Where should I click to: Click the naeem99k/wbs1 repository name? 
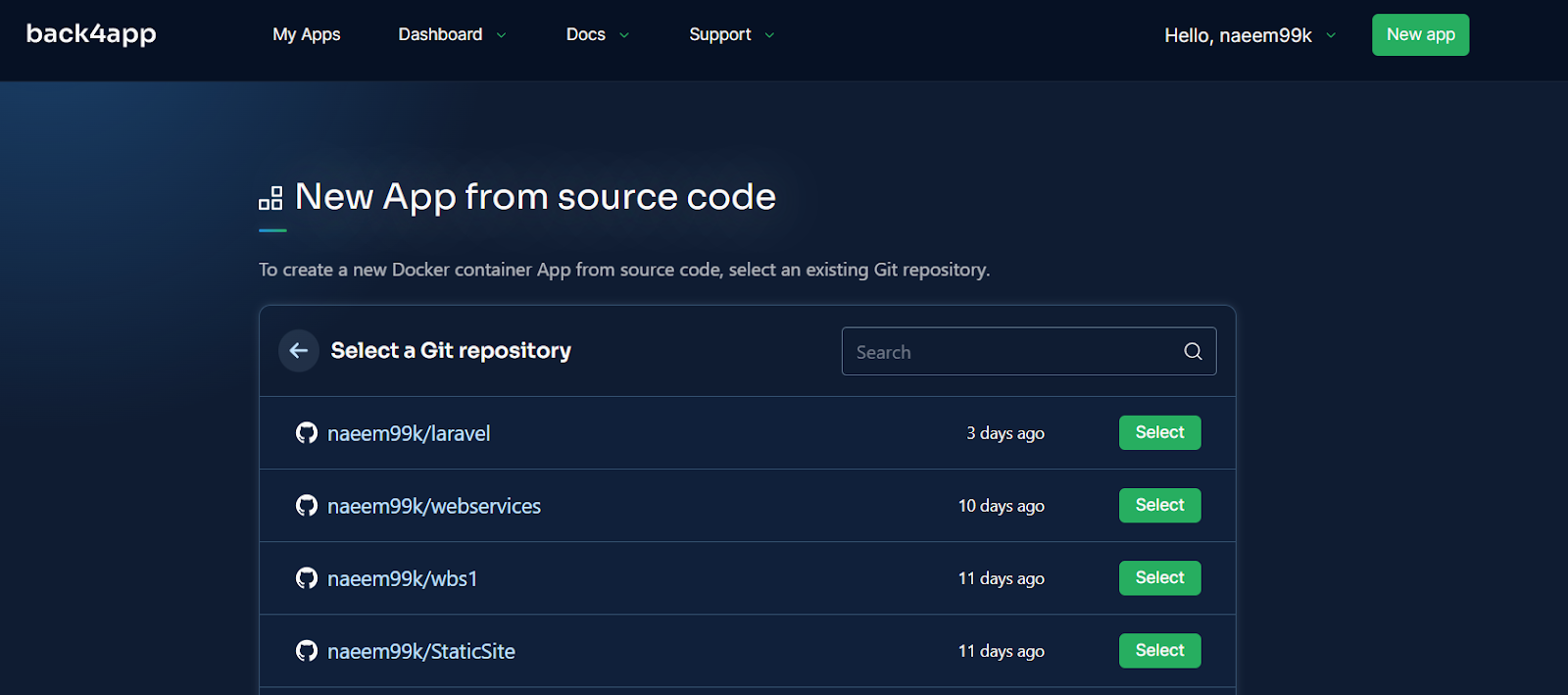coord(403,578)
